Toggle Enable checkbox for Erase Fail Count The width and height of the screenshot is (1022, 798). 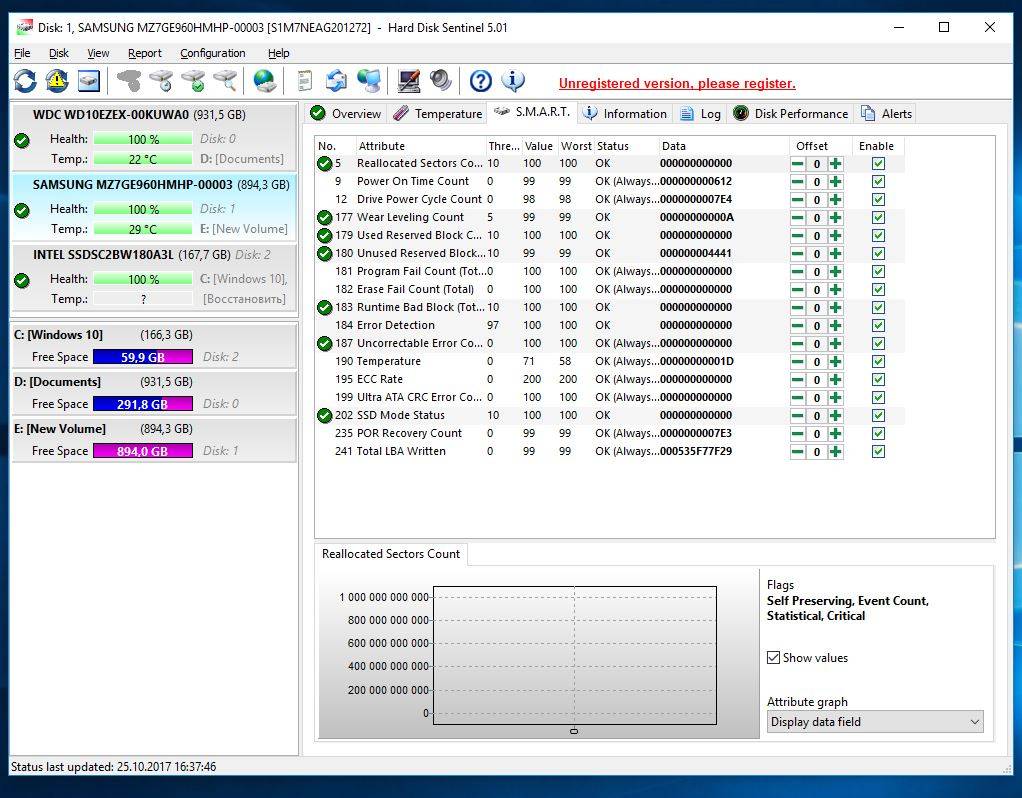pos(878,289)
